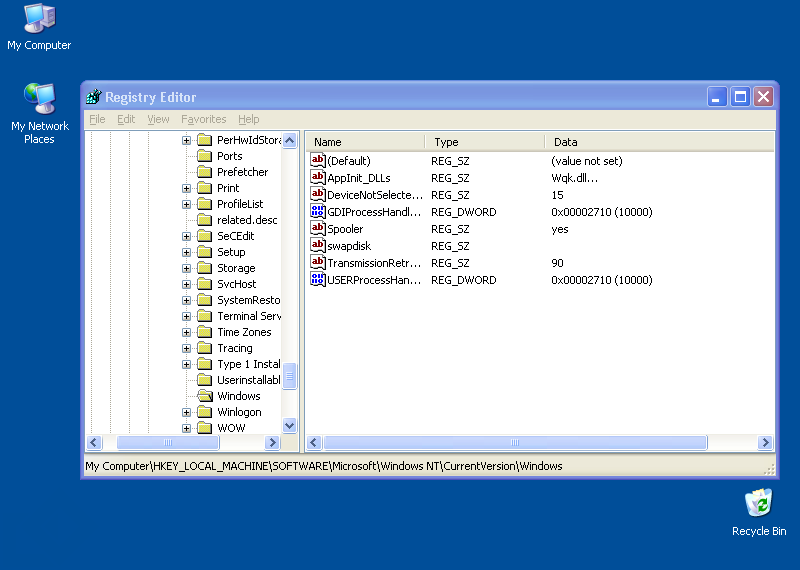
Task: Sort values by the Type column header
Action: click(485, 142)
